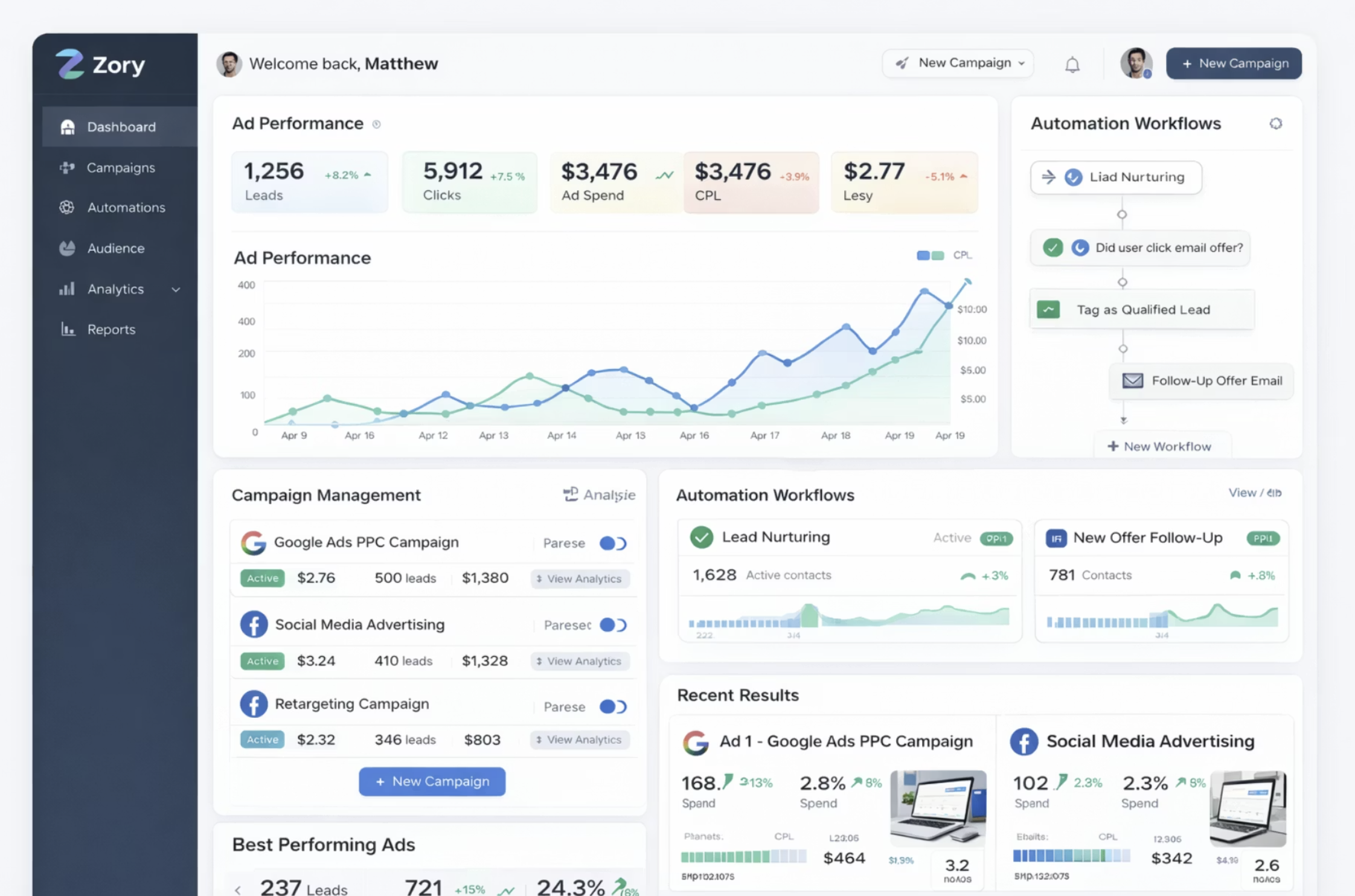
Task: Click the Zory logo icon
Action: (x=70, y=64)
